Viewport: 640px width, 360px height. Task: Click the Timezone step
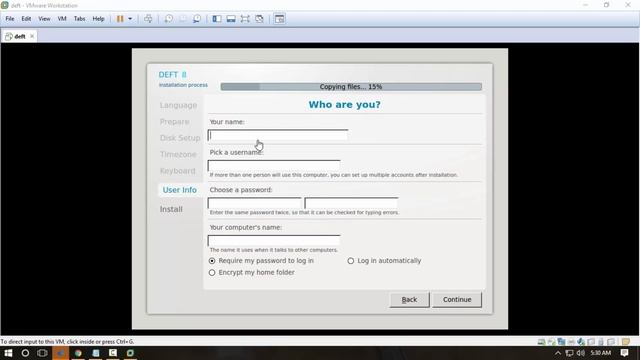[x=178, y=154]
